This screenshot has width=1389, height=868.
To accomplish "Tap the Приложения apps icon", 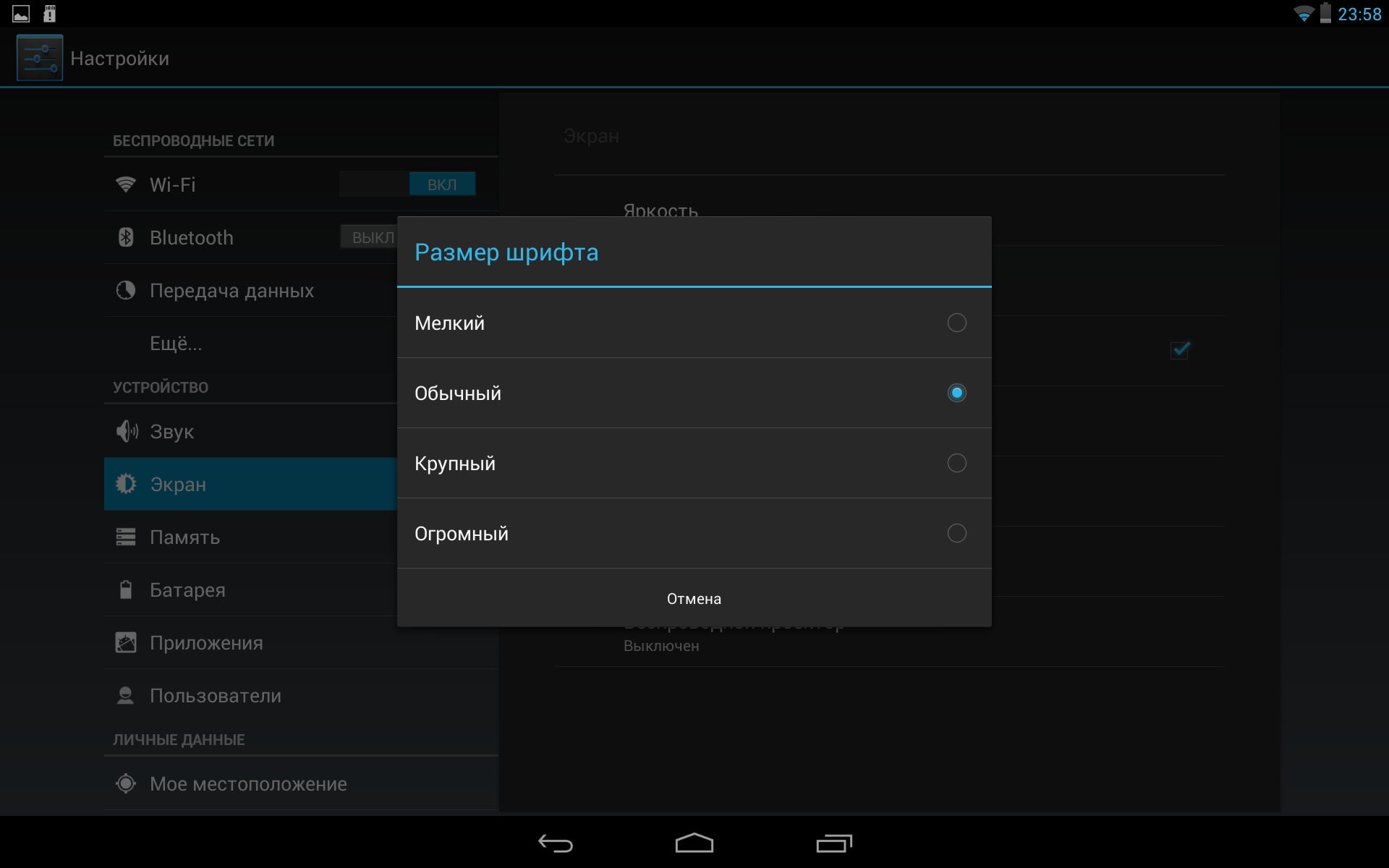I will (x=126, y=642).
